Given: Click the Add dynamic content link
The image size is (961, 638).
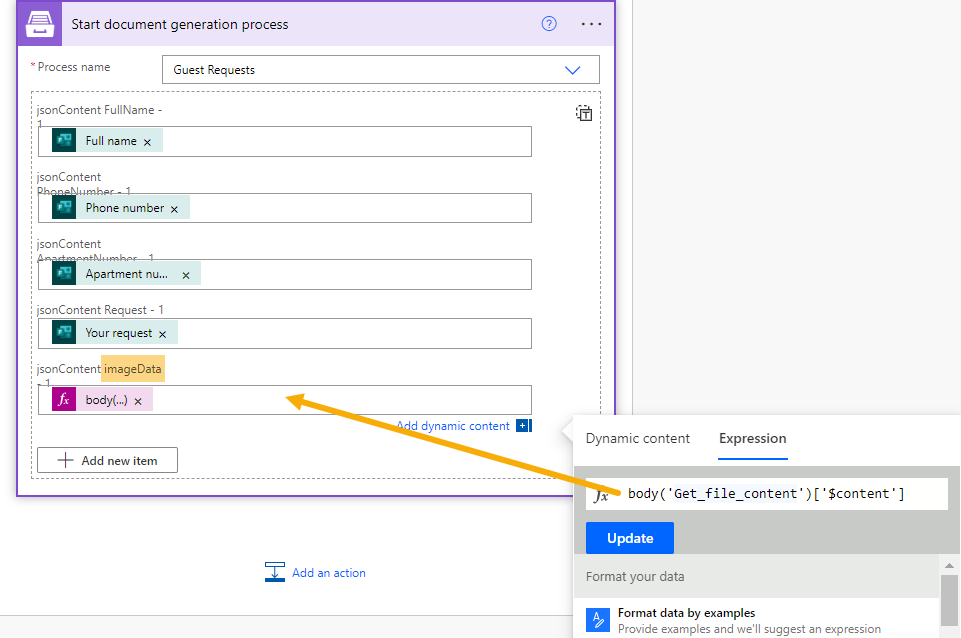Looking at the screenshot, I should click(453, 426).
